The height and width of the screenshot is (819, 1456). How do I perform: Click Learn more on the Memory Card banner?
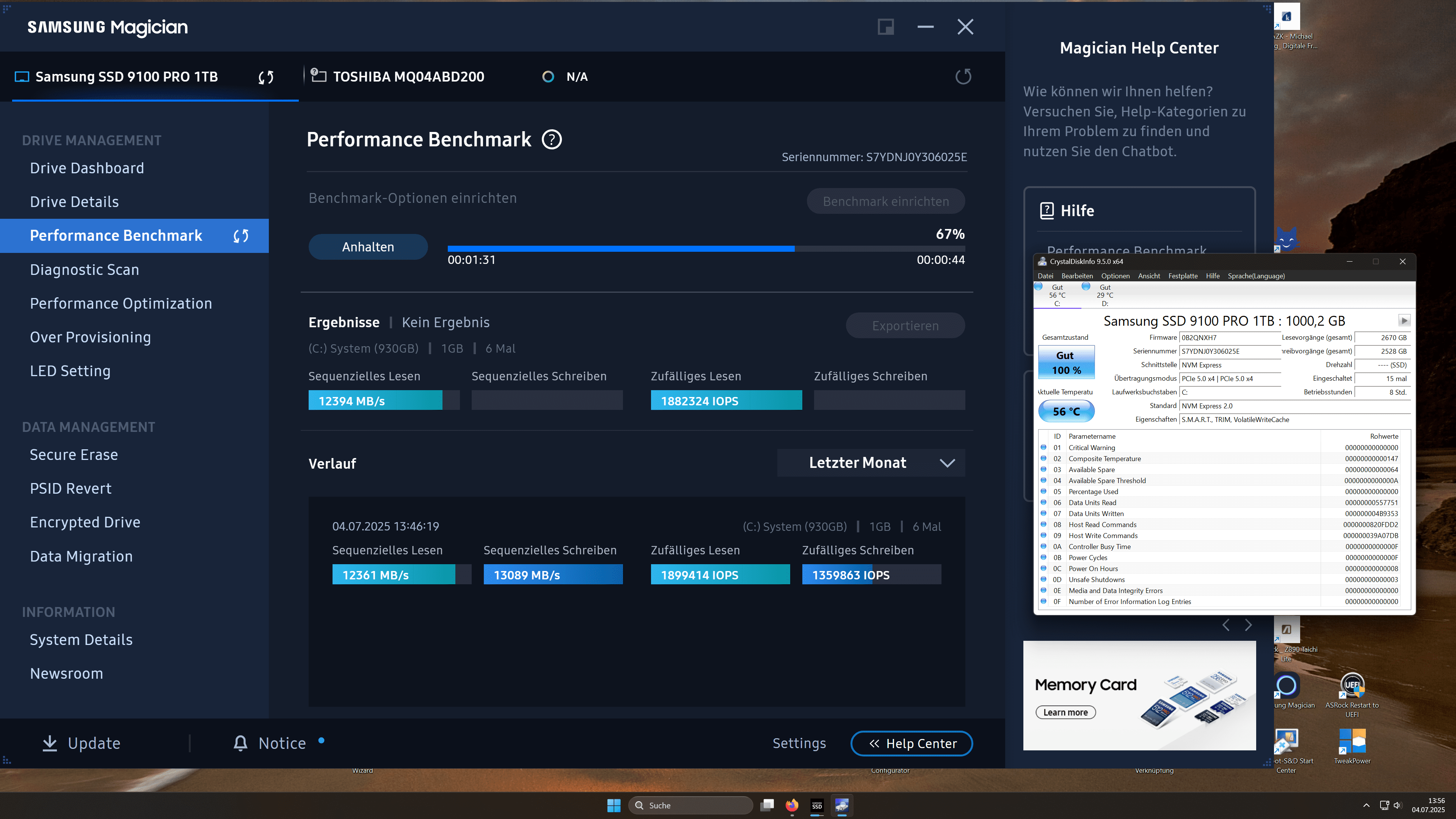click(1065, 712)
